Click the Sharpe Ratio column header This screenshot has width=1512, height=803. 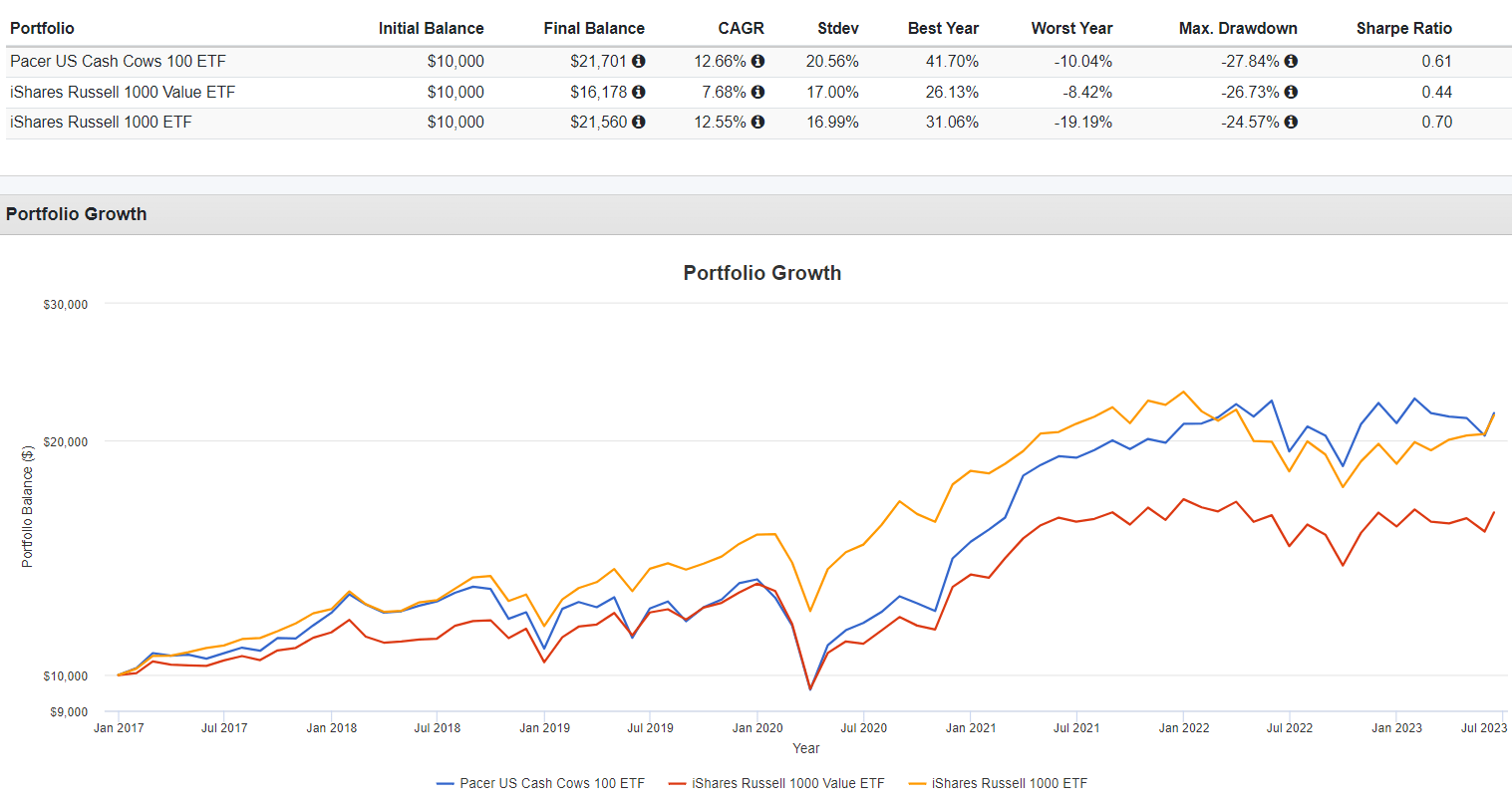pos(1403,28)
